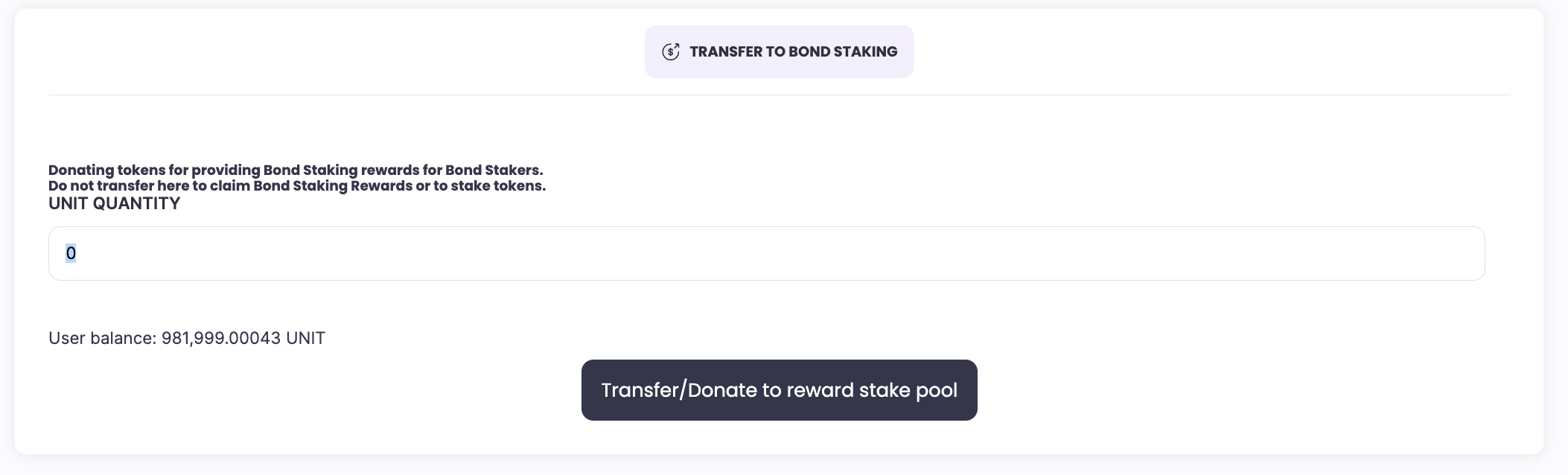Click the right end of quantity field
The image size is (1568, 475).
pos(1459,253)
